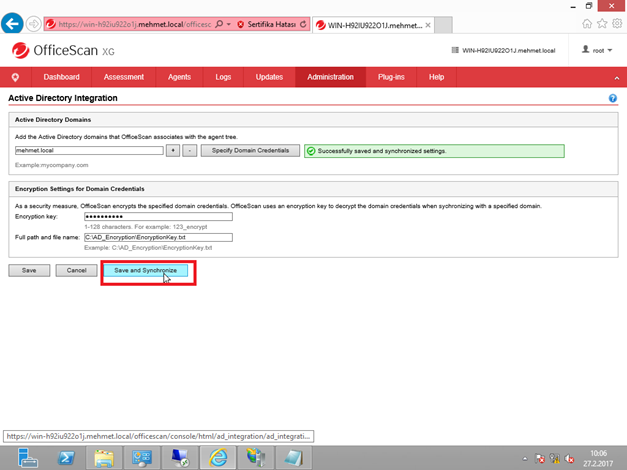Open the remote desktop computer taskbar icon
Image resolution: width=627 pixels, height=470 pixels.
pos(180,458)
